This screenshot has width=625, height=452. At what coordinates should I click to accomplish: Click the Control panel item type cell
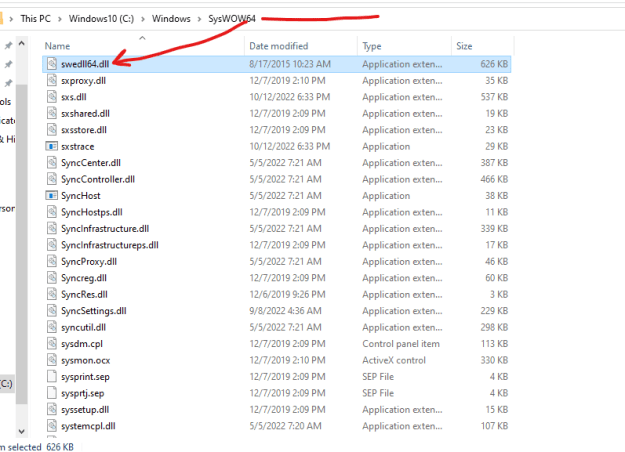click(x=401, y=344)
